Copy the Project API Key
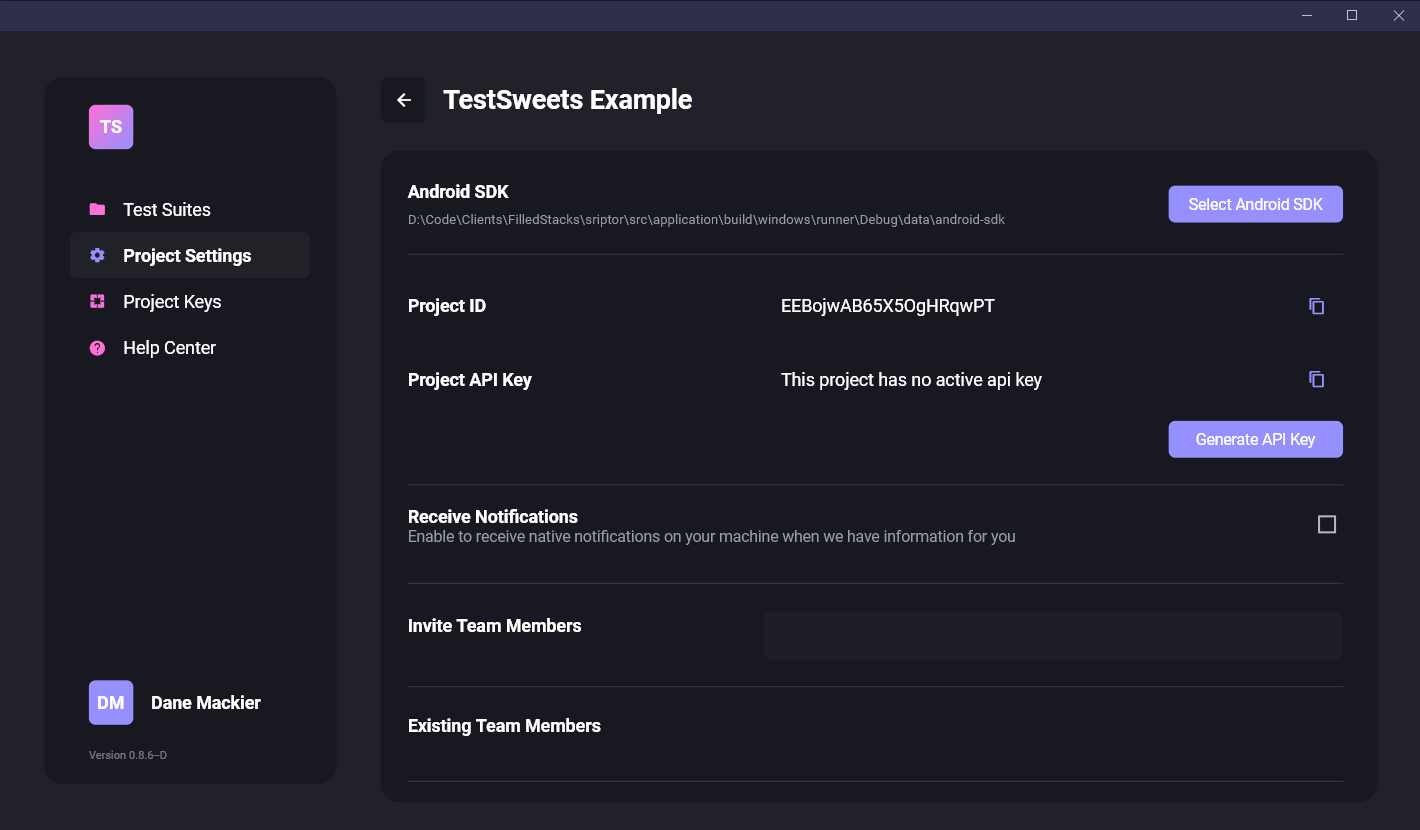The width and height of the screenshot is (1420, 830). pos(1316,379)
